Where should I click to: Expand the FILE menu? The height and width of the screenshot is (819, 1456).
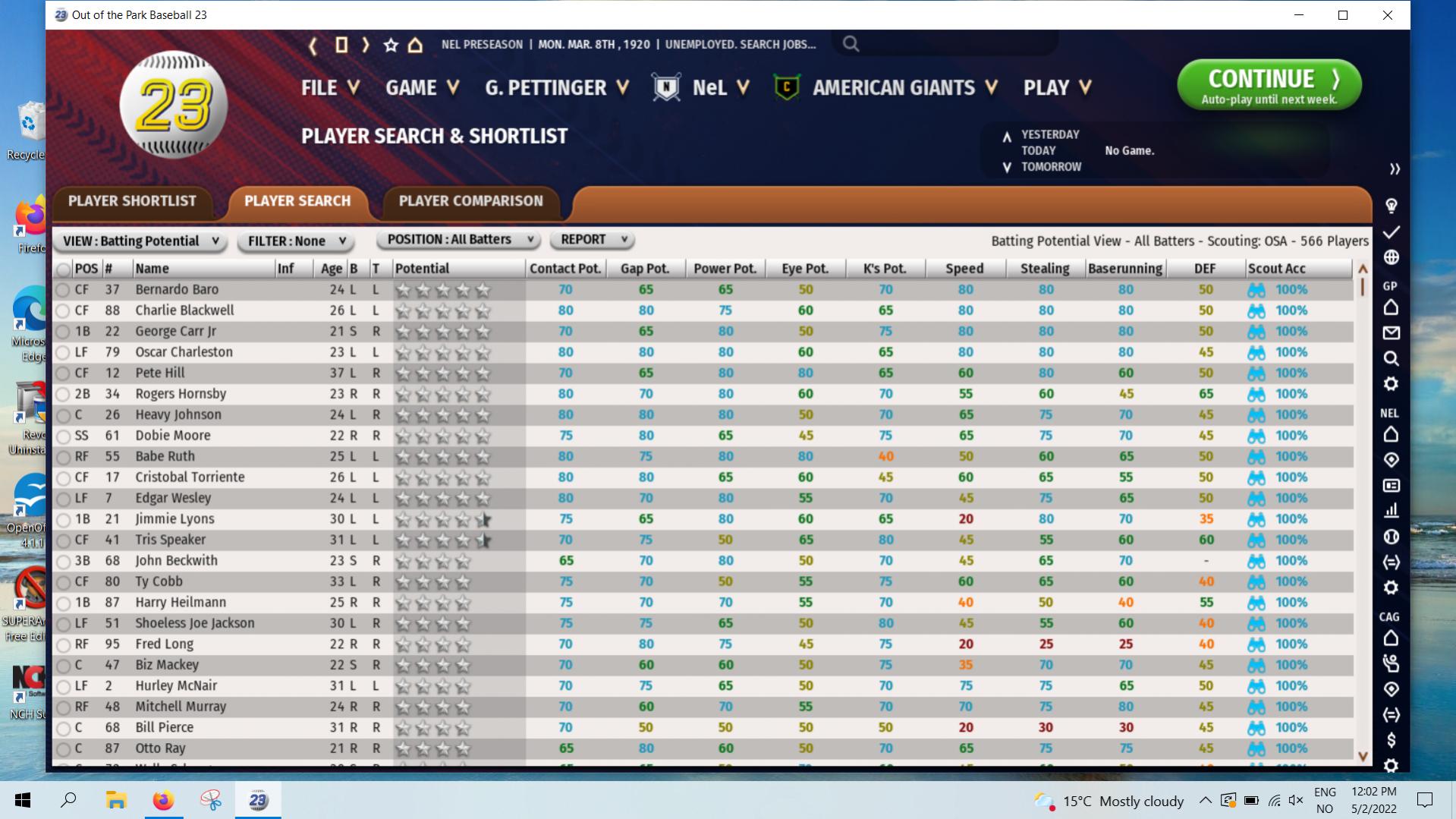point(330,88)
